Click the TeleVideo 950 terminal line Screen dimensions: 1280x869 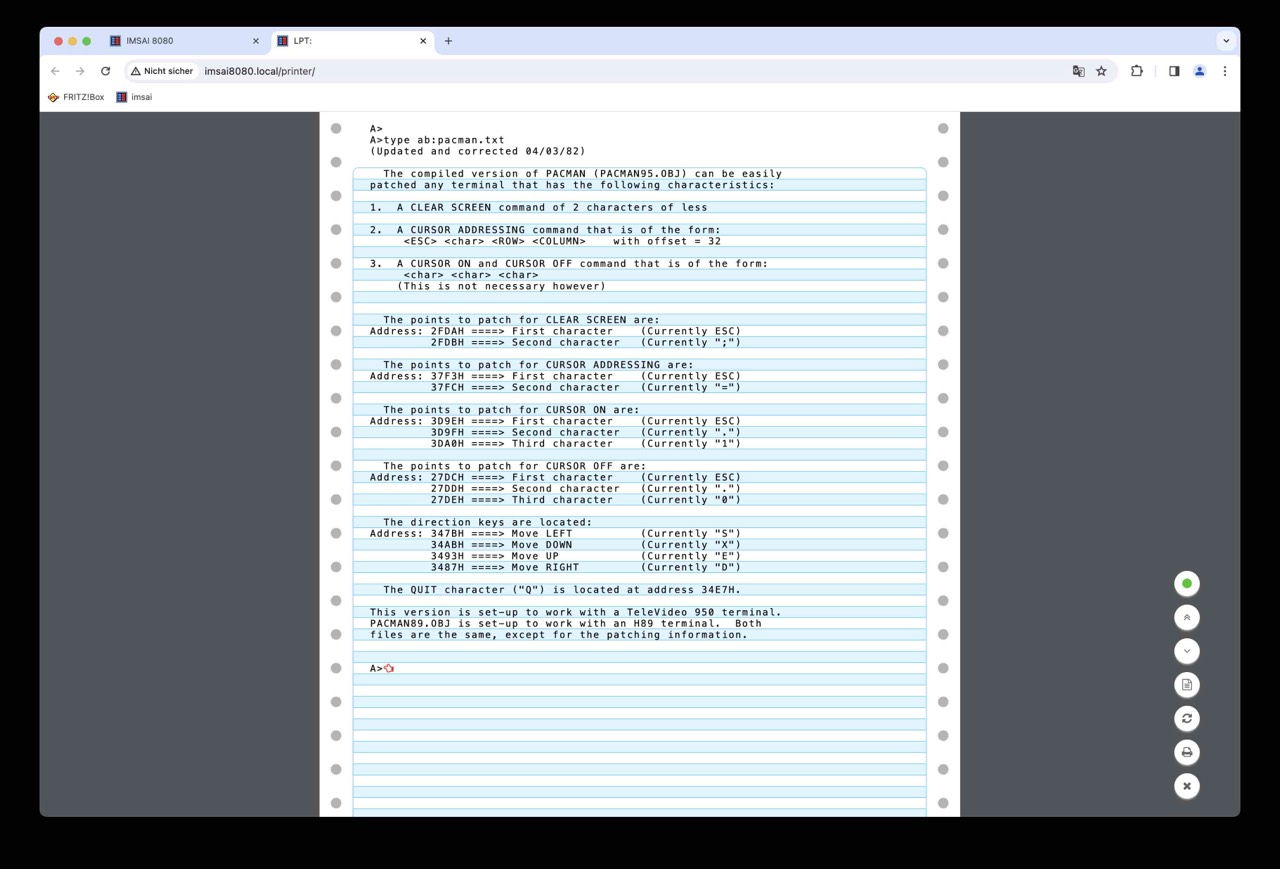(575, 612)
